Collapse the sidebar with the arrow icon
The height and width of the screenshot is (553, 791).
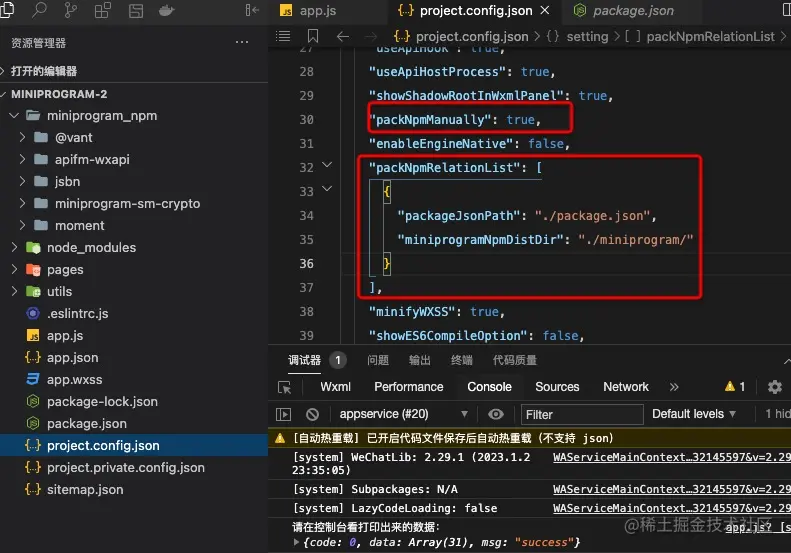[x=252, y=10]
